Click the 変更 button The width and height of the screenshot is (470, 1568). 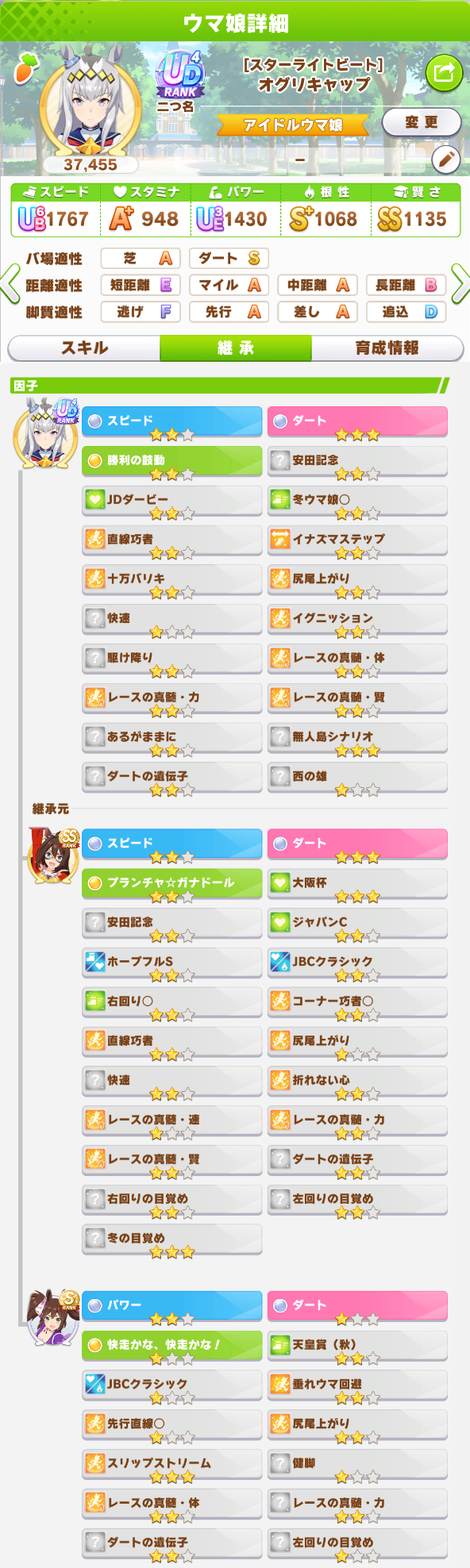[x=422, y=122]
